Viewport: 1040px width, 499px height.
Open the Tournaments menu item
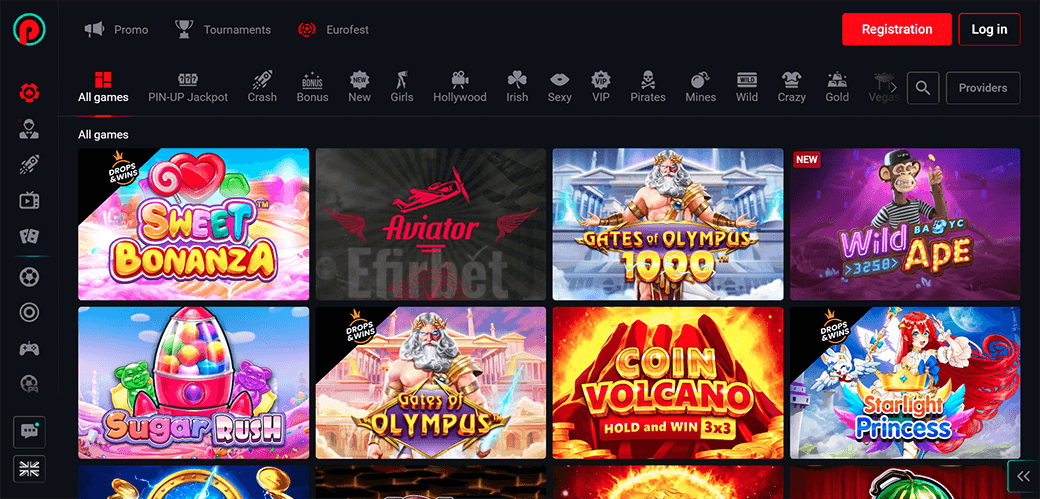(x=223, y=30)
